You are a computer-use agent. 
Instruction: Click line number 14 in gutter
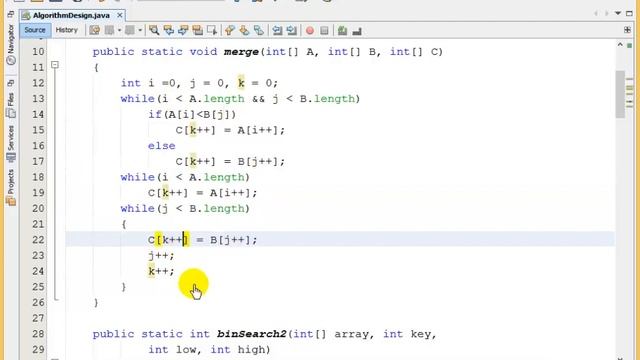(x=38, y=114)
